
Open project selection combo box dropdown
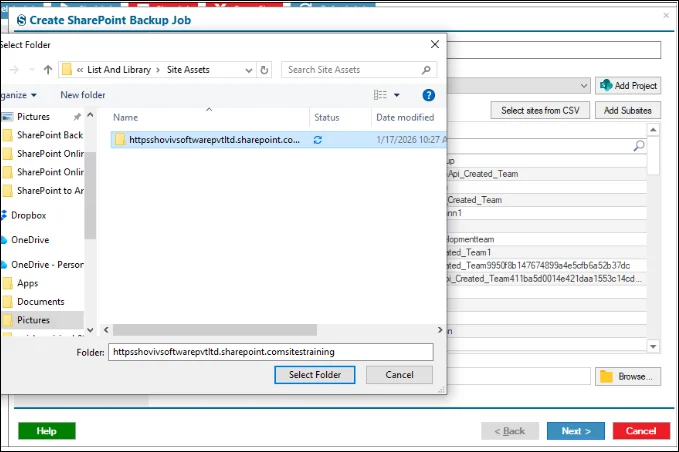(584, 86)
